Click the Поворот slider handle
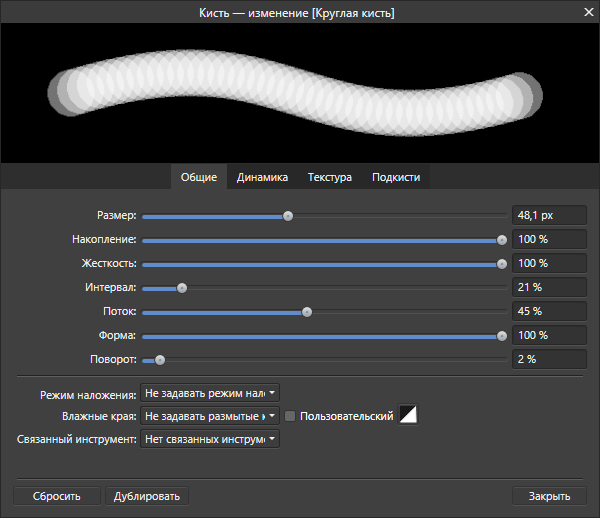This screenshot has height=518, width=600. (x=159, y=360)
